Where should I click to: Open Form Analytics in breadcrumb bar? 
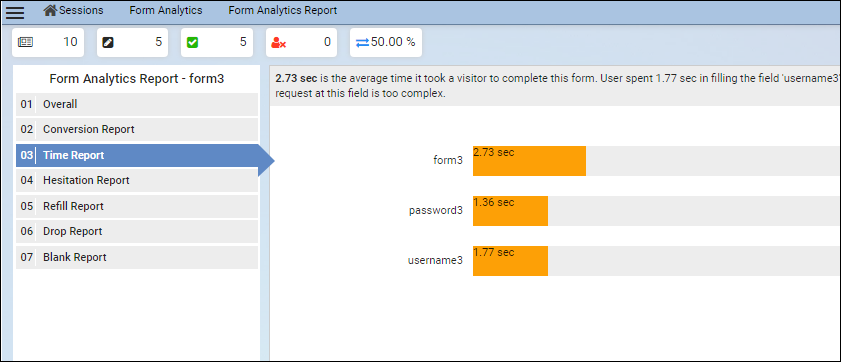tap(166, 10)
